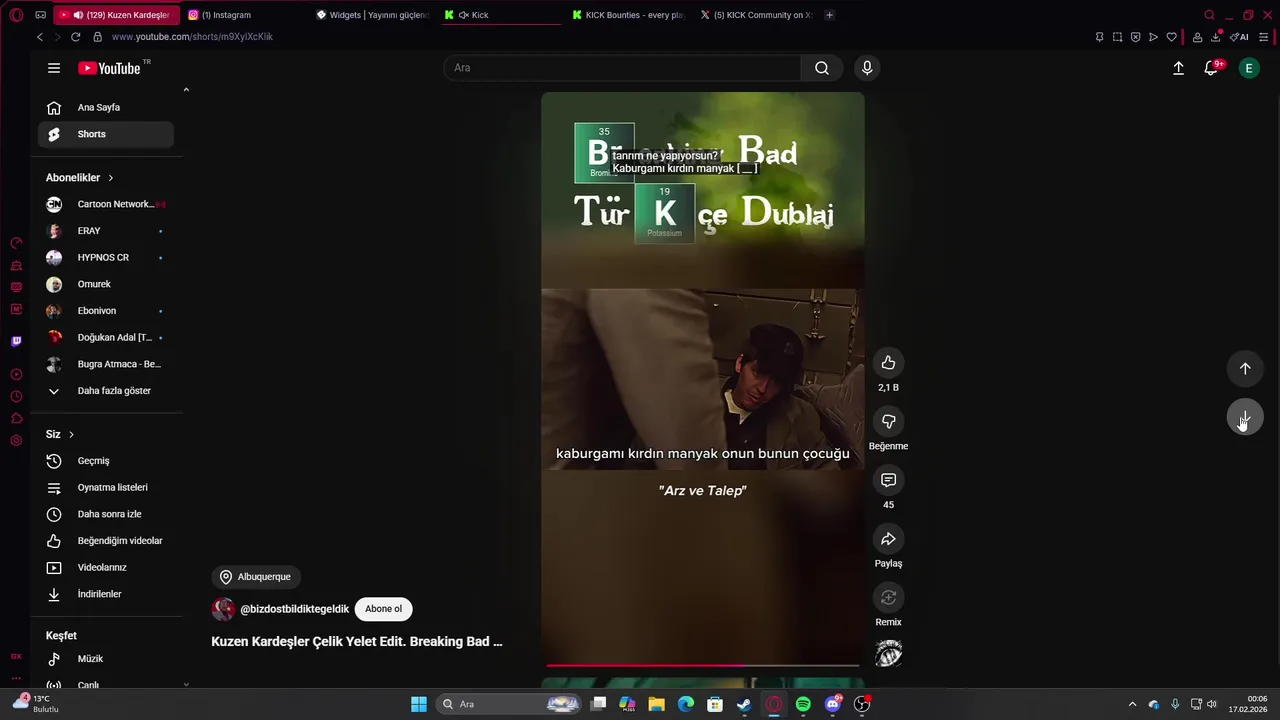Viewport: 1280px width, 720px height.
Task: Open browser downloads icon in toolbar
Action: [x=1216, y=37]
